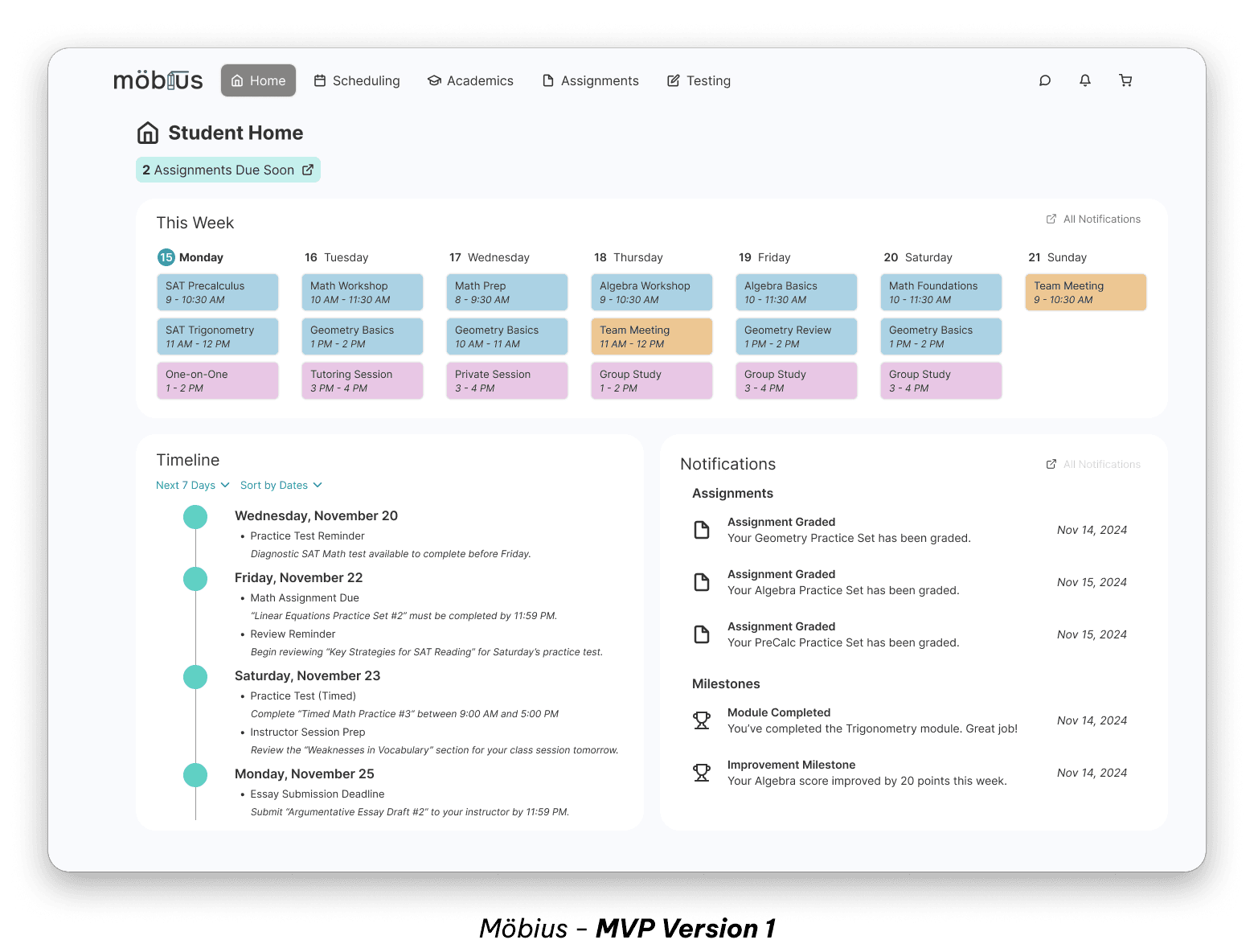The width and height of the screenshot is (1254, 952).
Task: Click the Möbius logo
Action: (158, 80)
